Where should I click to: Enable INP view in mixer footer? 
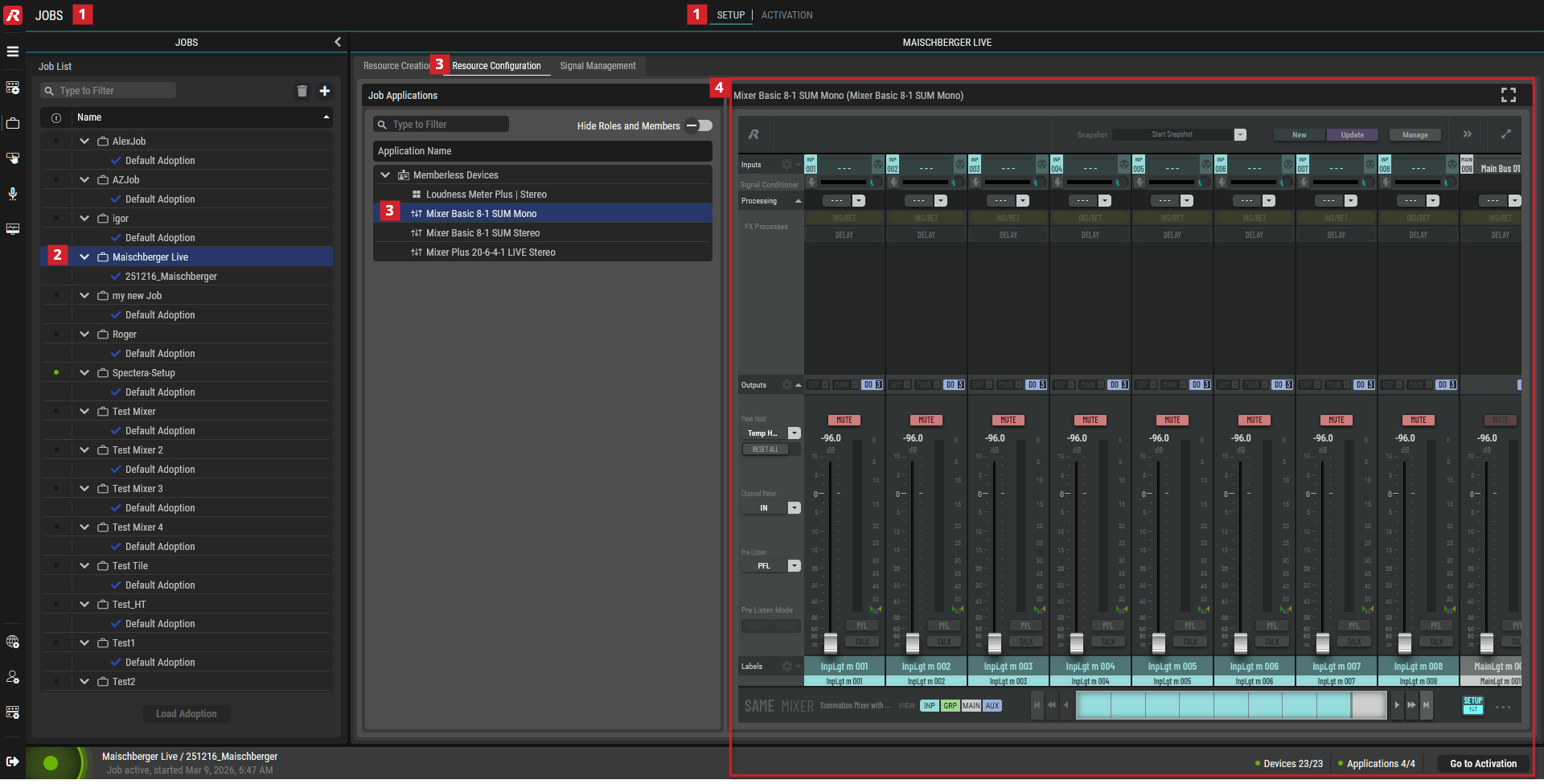[930, 706]
